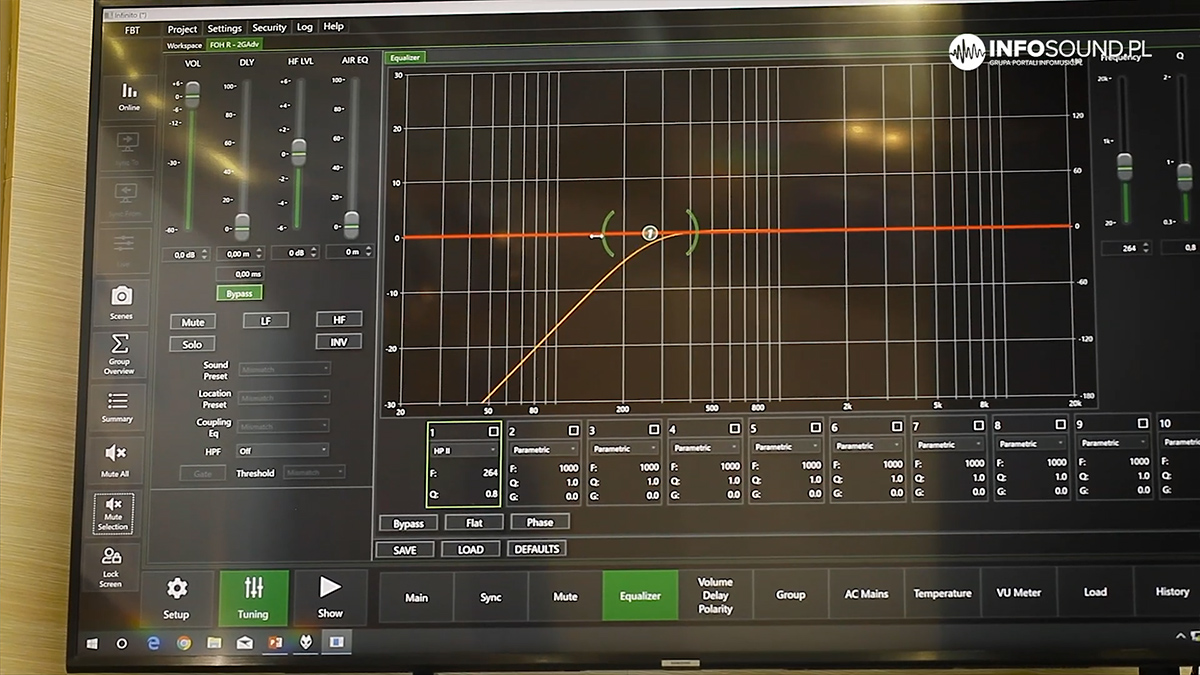1200x675 pixels.
Task: Click the LOAD button
Action: (x=470, y=549)
